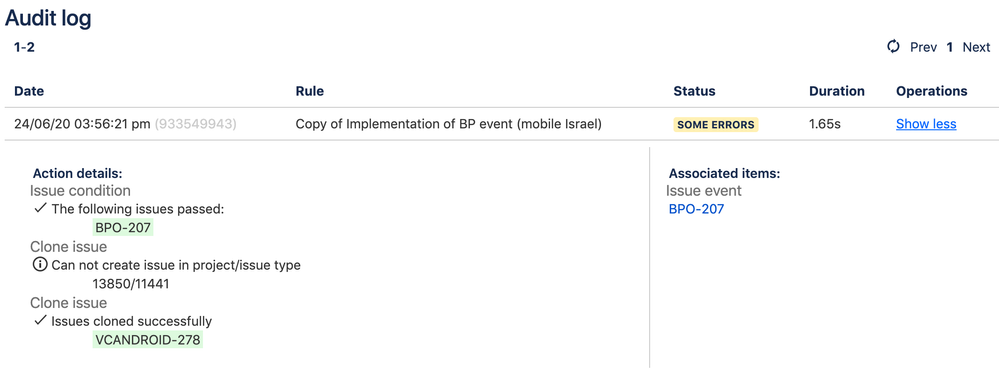This screenshot has width=999, height=369.
Task: Click the checkmark beside The following issues passed
Action: (40, 208)
